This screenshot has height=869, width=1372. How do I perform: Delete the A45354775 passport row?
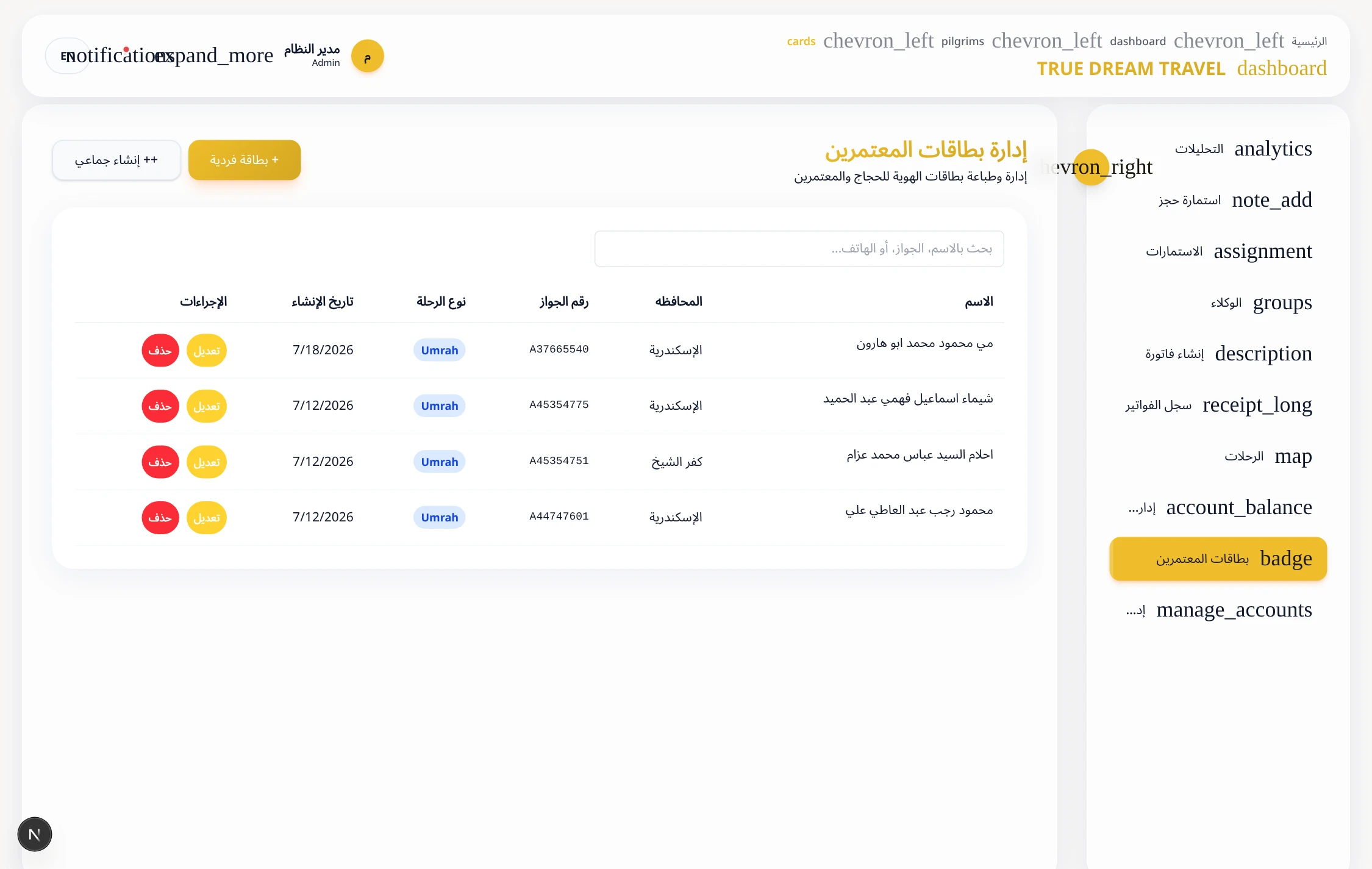click(x=160, y=406)
